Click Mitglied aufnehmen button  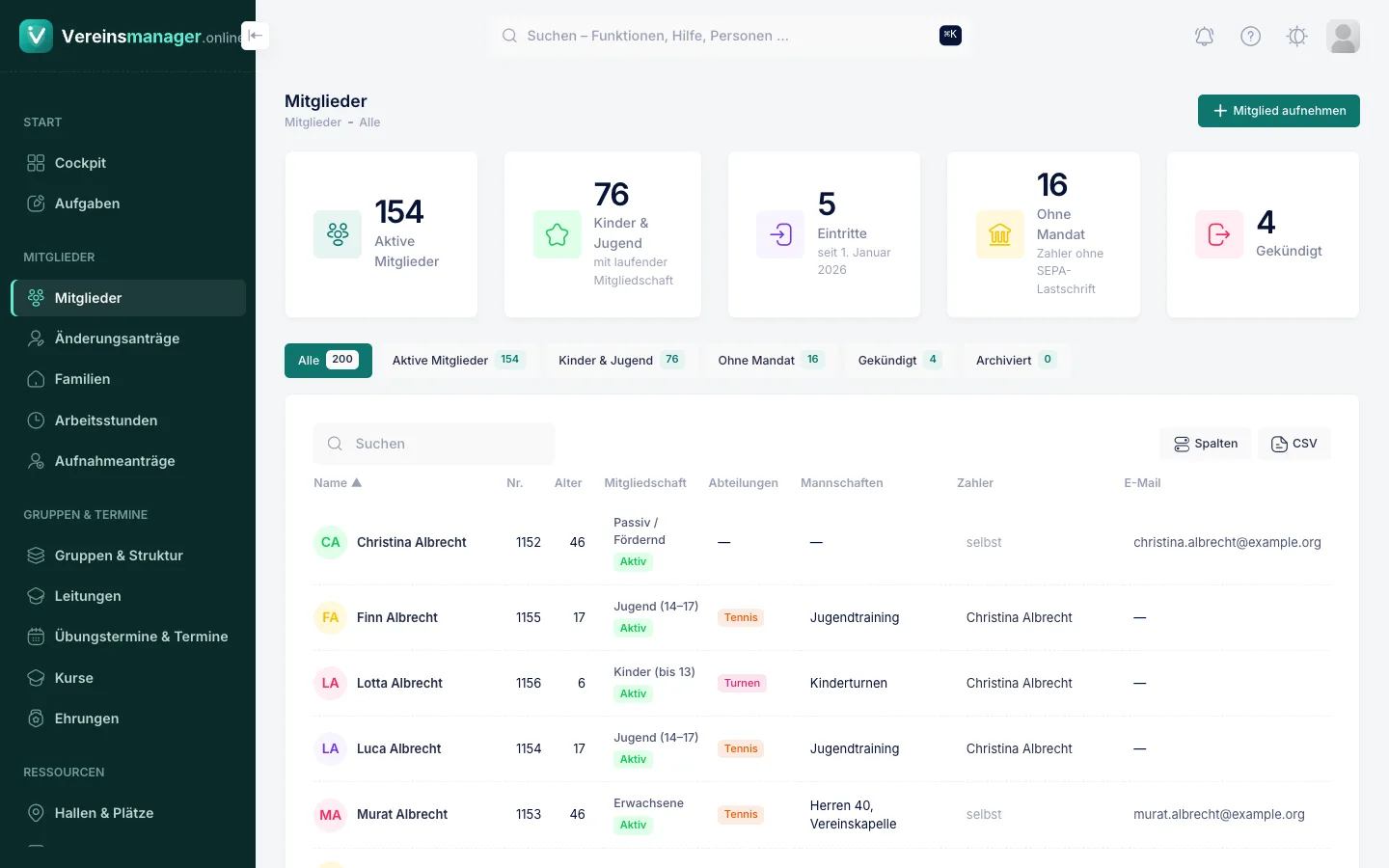(x=1279, y=111)
